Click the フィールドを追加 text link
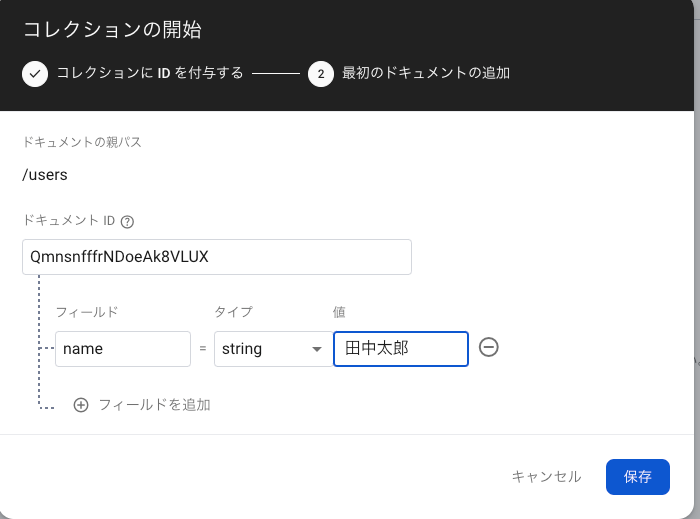 pyautogui.click(x=154, y=405)
